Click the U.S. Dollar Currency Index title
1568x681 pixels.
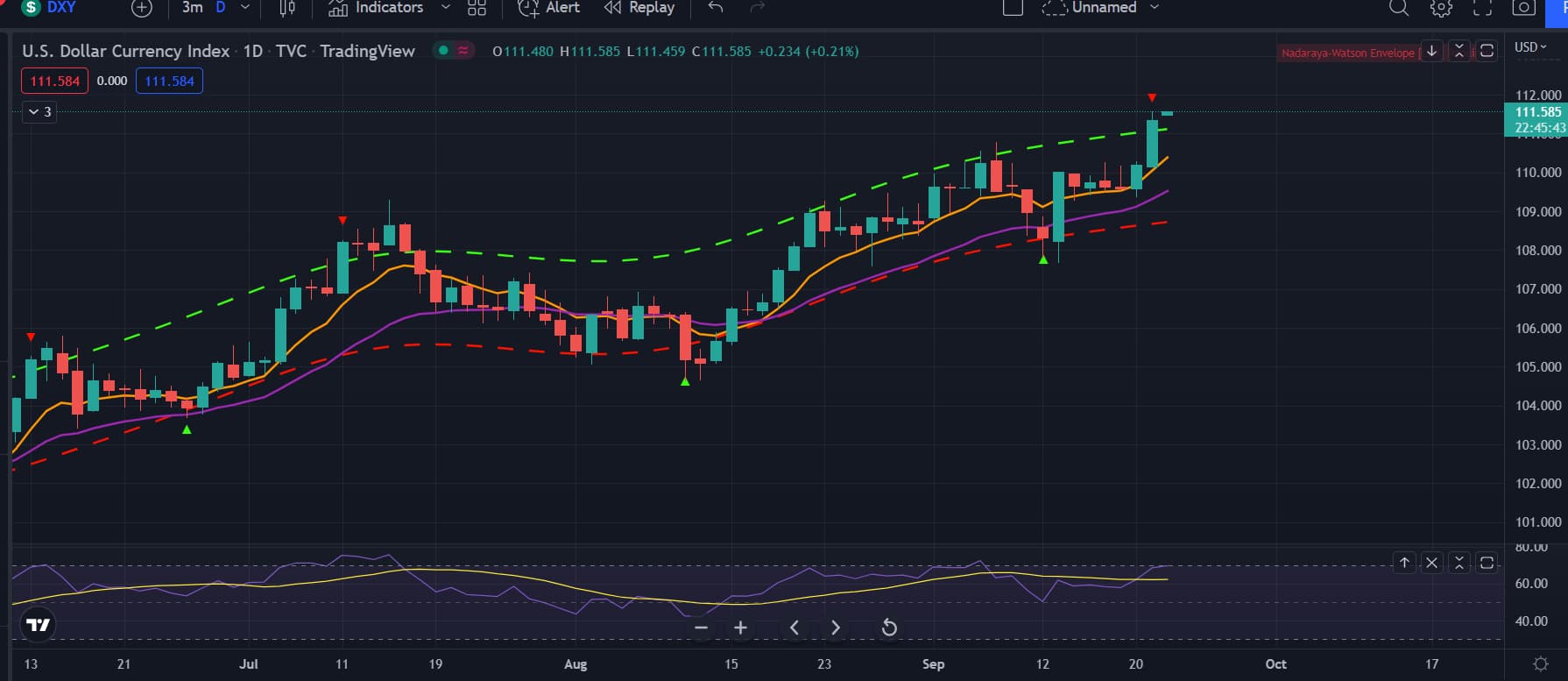coord(125,51)
